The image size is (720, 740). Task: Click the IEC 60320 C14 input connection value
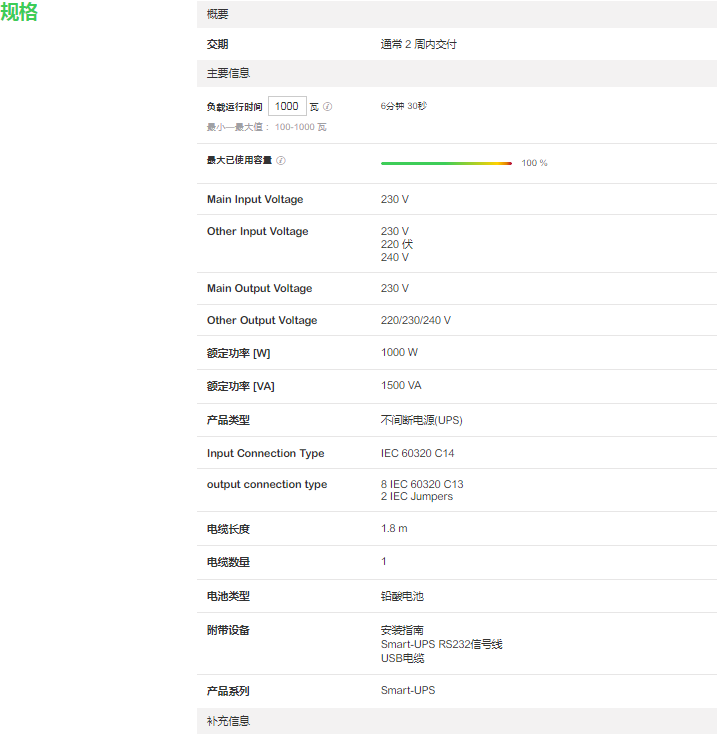click(417, 453)
